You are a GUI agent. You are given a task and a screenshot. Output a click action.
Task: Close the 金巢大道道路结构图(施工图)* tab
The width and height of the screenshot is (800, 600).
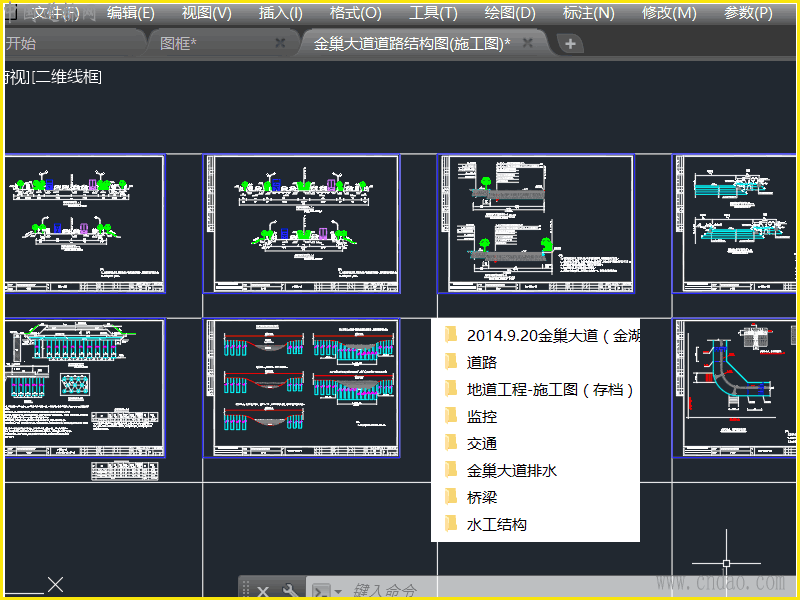pos(528,43)
